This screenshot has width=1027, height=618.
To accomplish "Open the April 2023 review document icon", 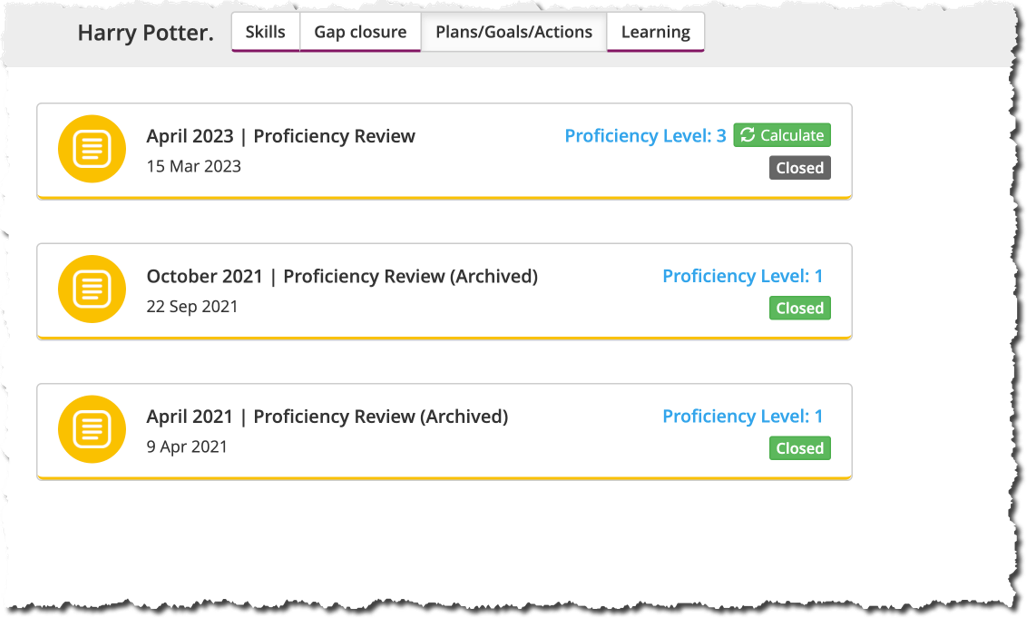I will click(92, 149).
